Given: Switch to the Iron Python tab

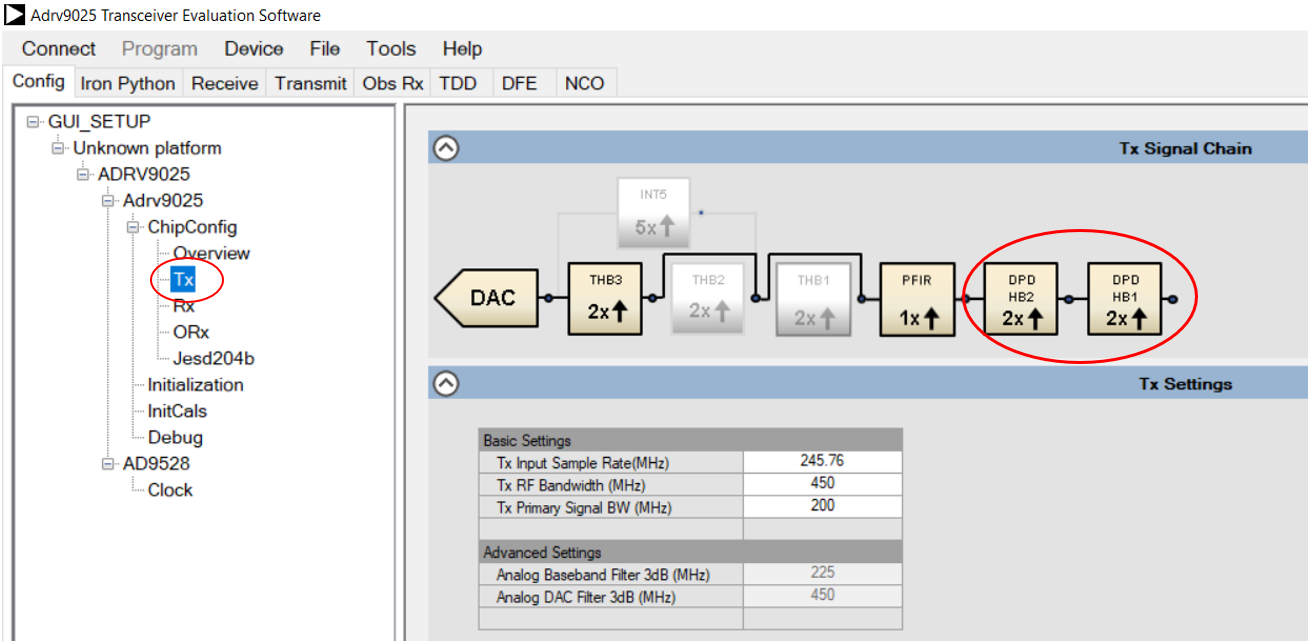Looking at the screenshot, I should tap(128, 84).
